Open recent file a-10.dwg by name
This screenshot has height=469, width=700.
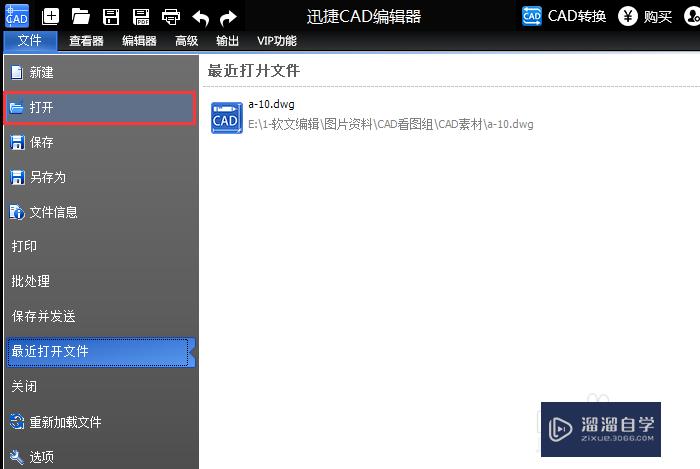point(271,104)
